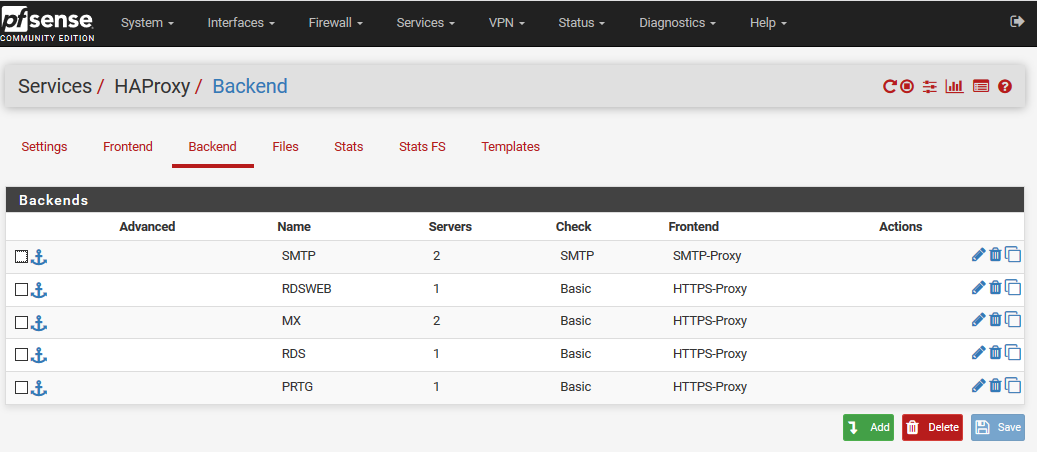
Task: Restart the HAProxy service via restart icon
Action: coord(890,86)
